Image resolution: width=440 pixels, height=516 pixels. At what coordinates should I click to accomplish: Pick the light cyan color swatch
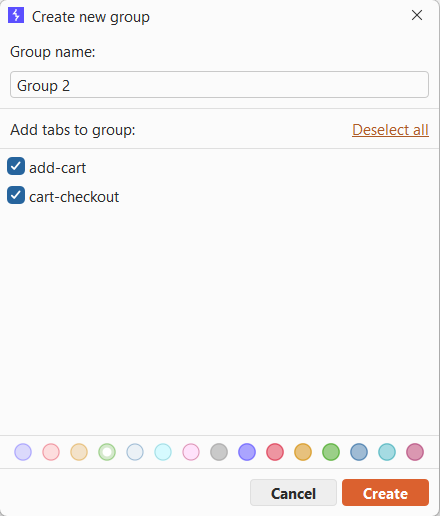163,452
